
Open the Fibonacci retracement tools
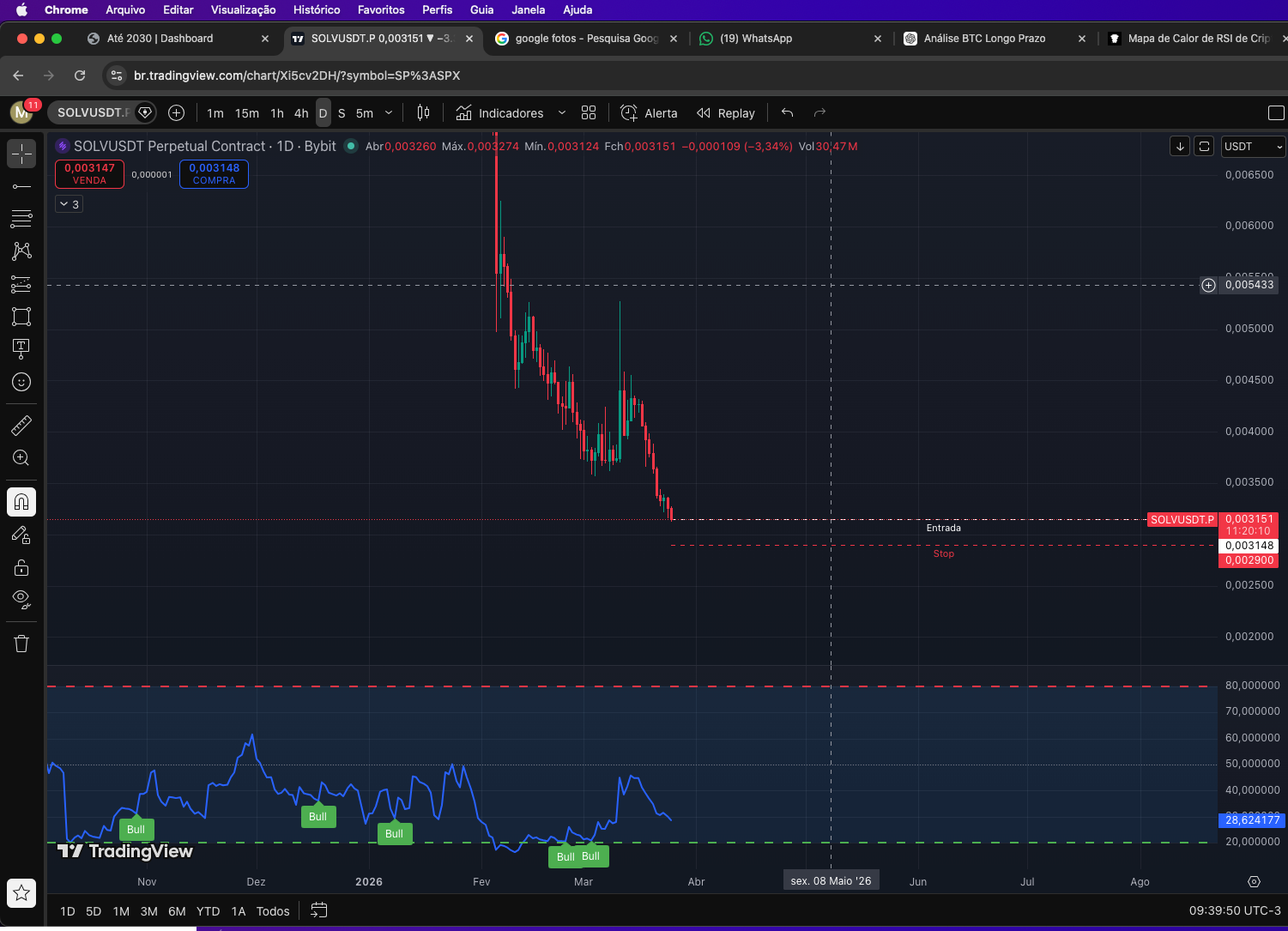(x=21, y=219)
